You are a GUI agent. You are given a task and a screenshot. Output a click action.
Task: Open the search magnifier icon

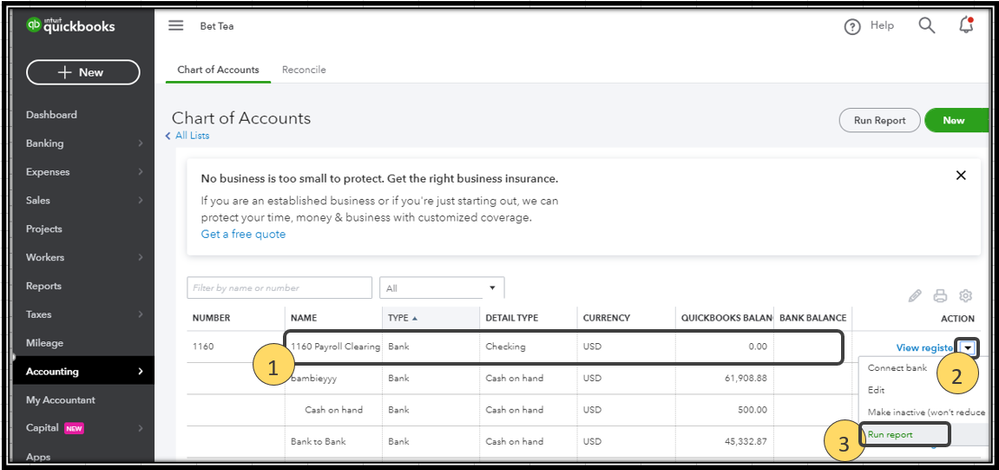tap(926, 25)
